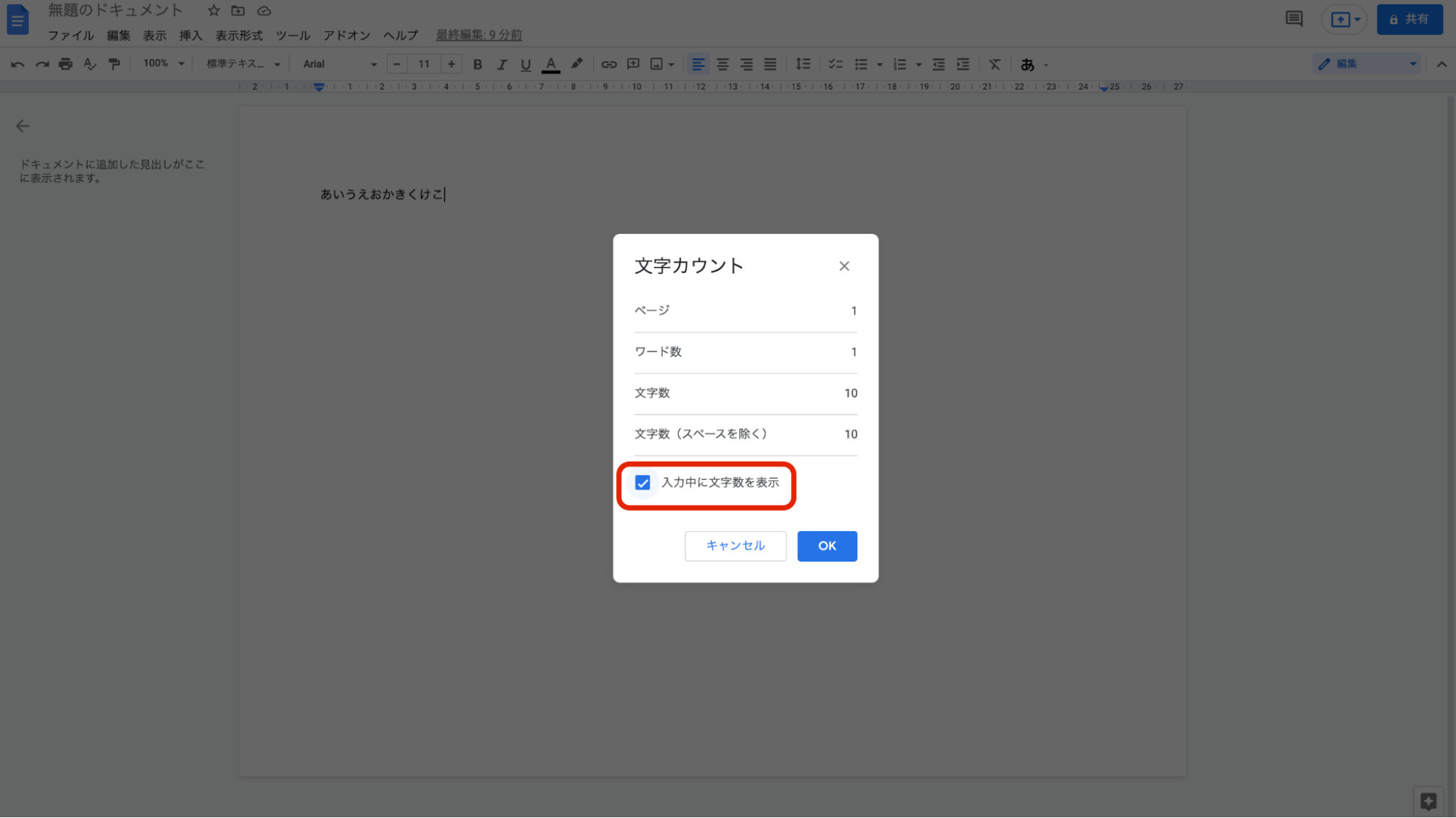Increase indent of paragraph
This screenshot has width=1456, height=818.
(963, 64)
